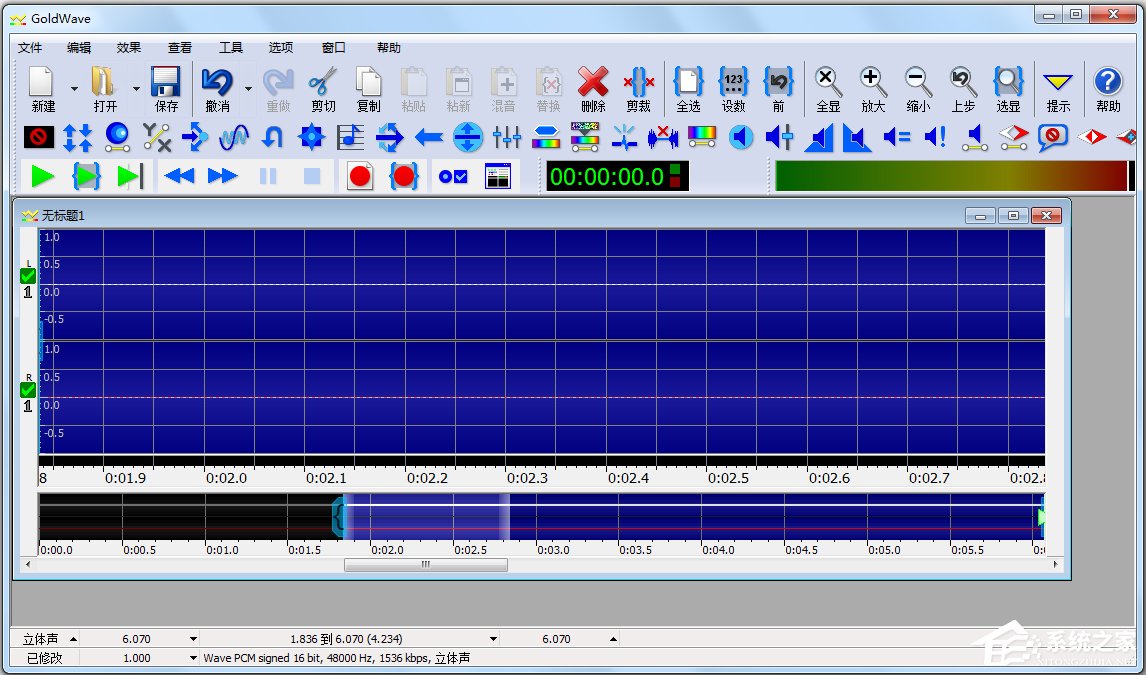This screenshot has width=1146, height=675.
Task: Toggle the right channel R checkbox
Action: (x=28, y=390)
